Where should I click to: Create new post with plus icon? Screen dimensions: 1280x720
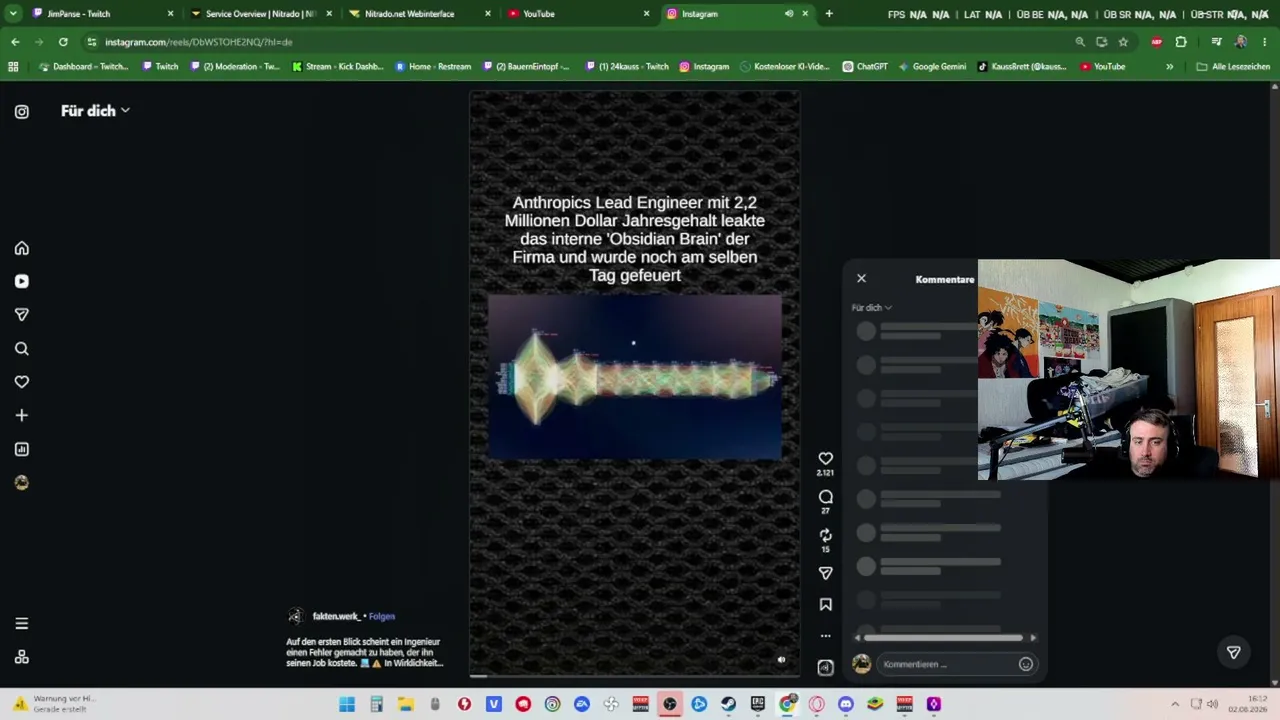[22, 415]
